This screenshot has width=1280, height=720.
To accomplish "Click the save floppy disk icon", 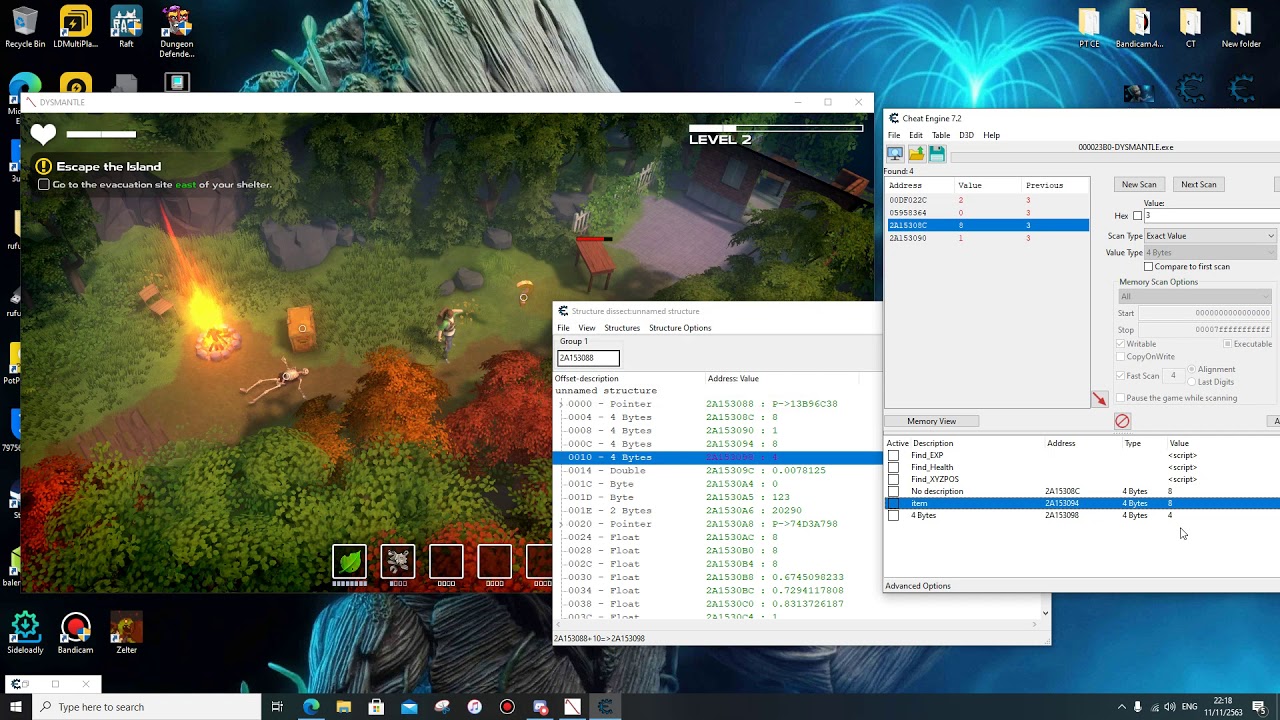I will point(937,154).
